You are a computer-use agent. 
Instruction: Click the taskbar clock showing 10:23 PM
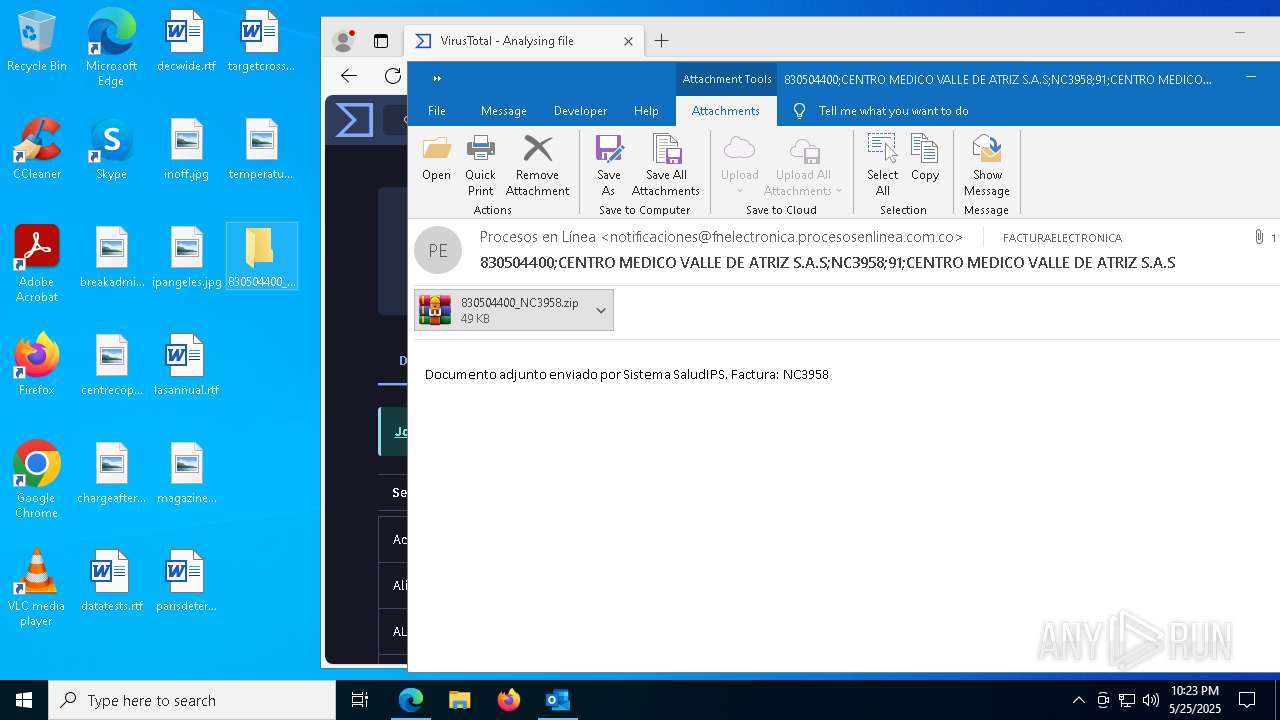click(1195, 700)
